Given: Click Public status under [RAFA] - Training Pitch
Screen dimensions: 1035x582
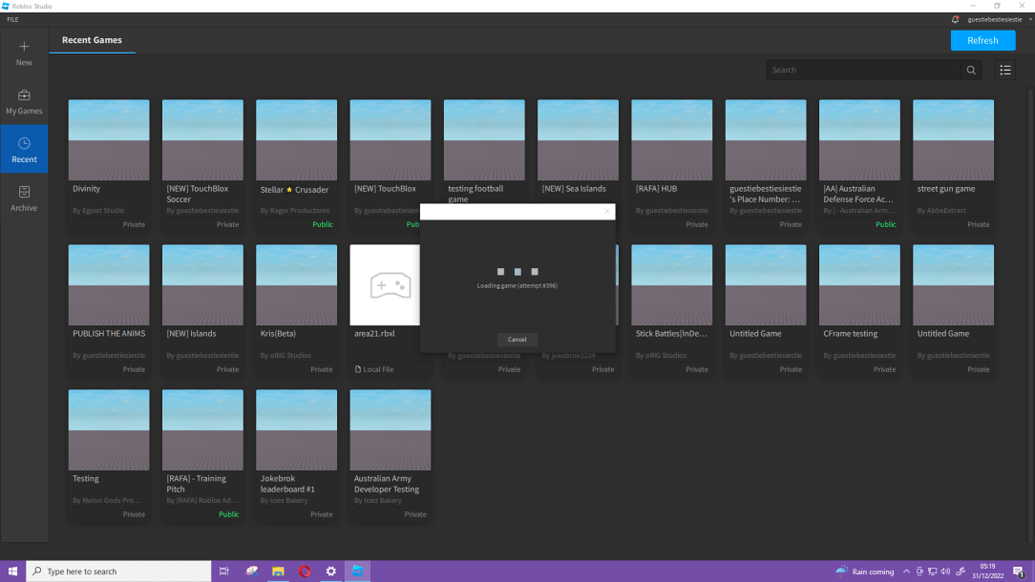Looking at the screenshot, I should [x=229, y=515].
